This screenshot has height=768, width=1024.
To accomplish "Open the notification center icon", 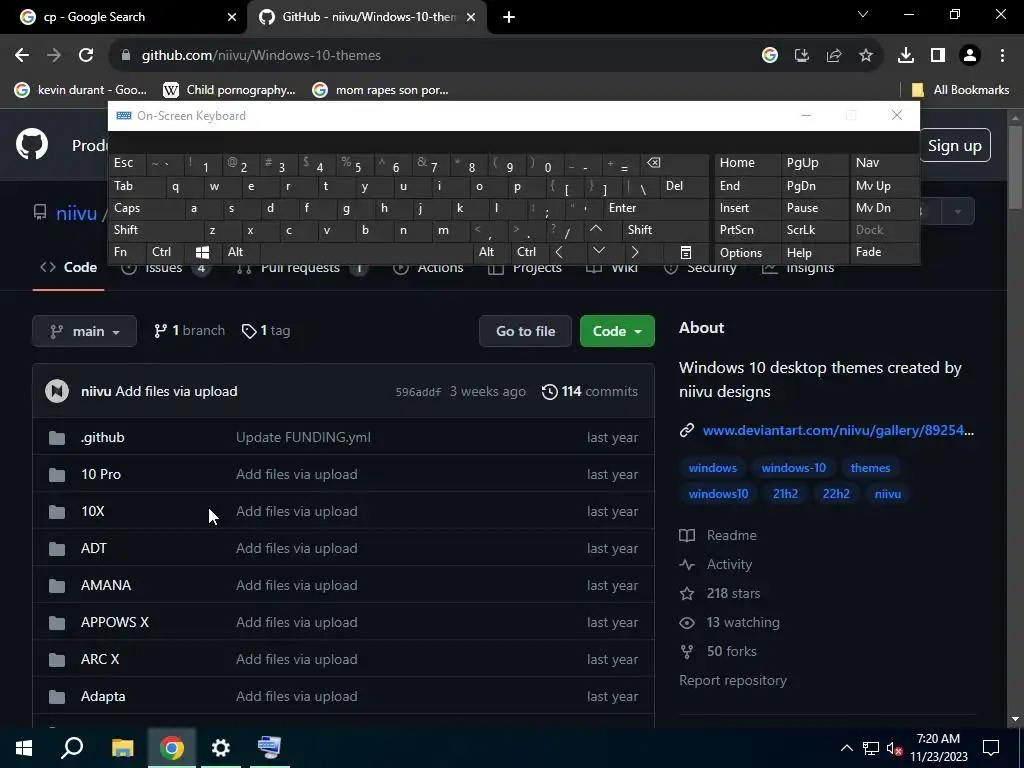I will 991,748.
